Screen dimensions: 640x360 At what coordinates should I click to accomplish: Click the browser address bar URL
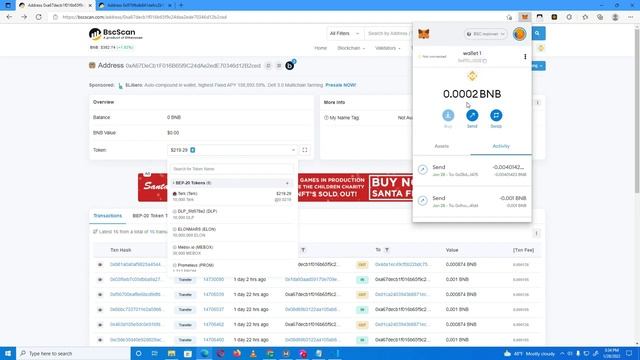(x=145, y=17)
